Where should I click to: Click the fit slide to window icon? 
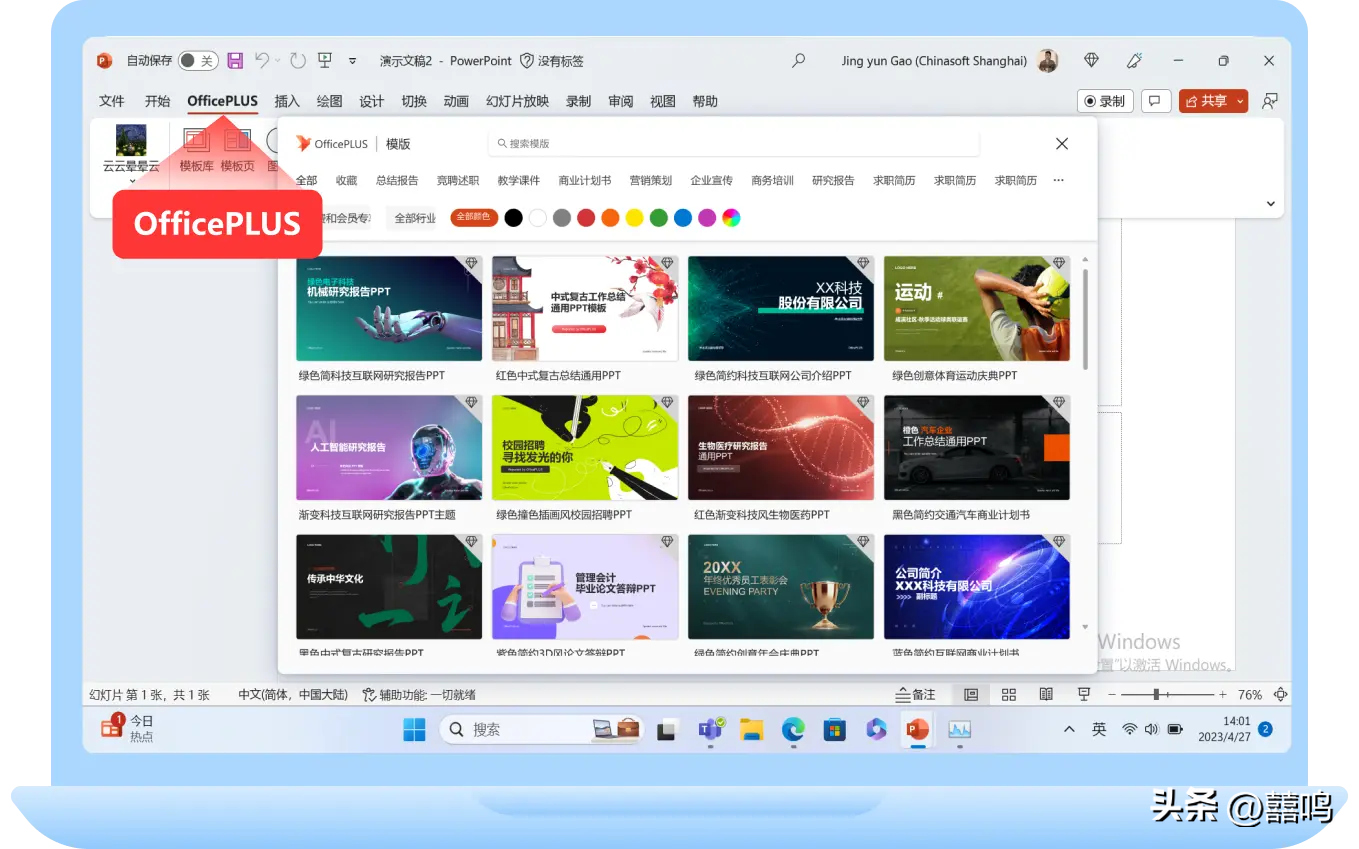pos(1281,694)
